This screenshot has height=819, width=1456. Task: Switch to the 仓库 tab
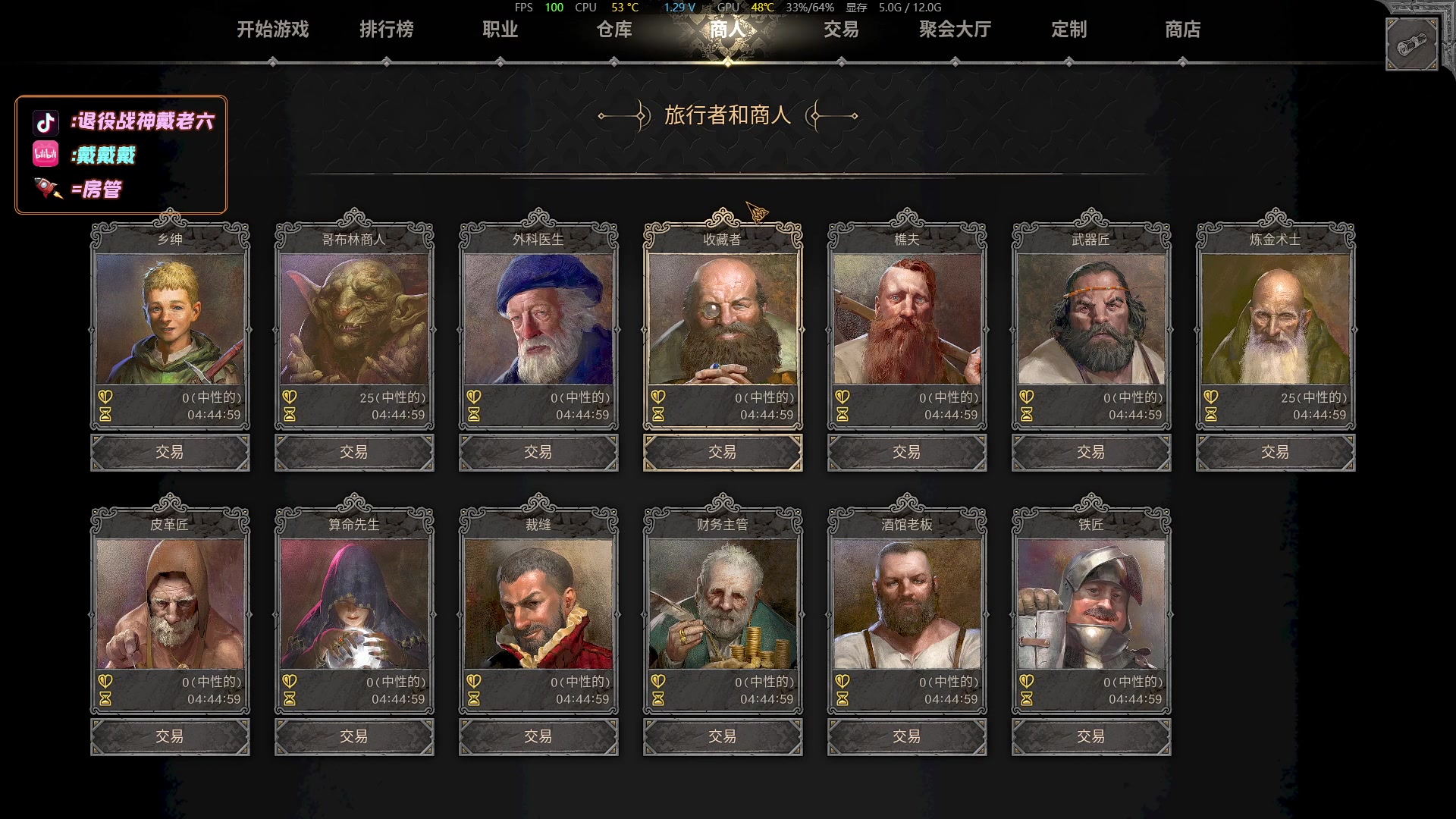pyautogui.click(x=614, y=30)
